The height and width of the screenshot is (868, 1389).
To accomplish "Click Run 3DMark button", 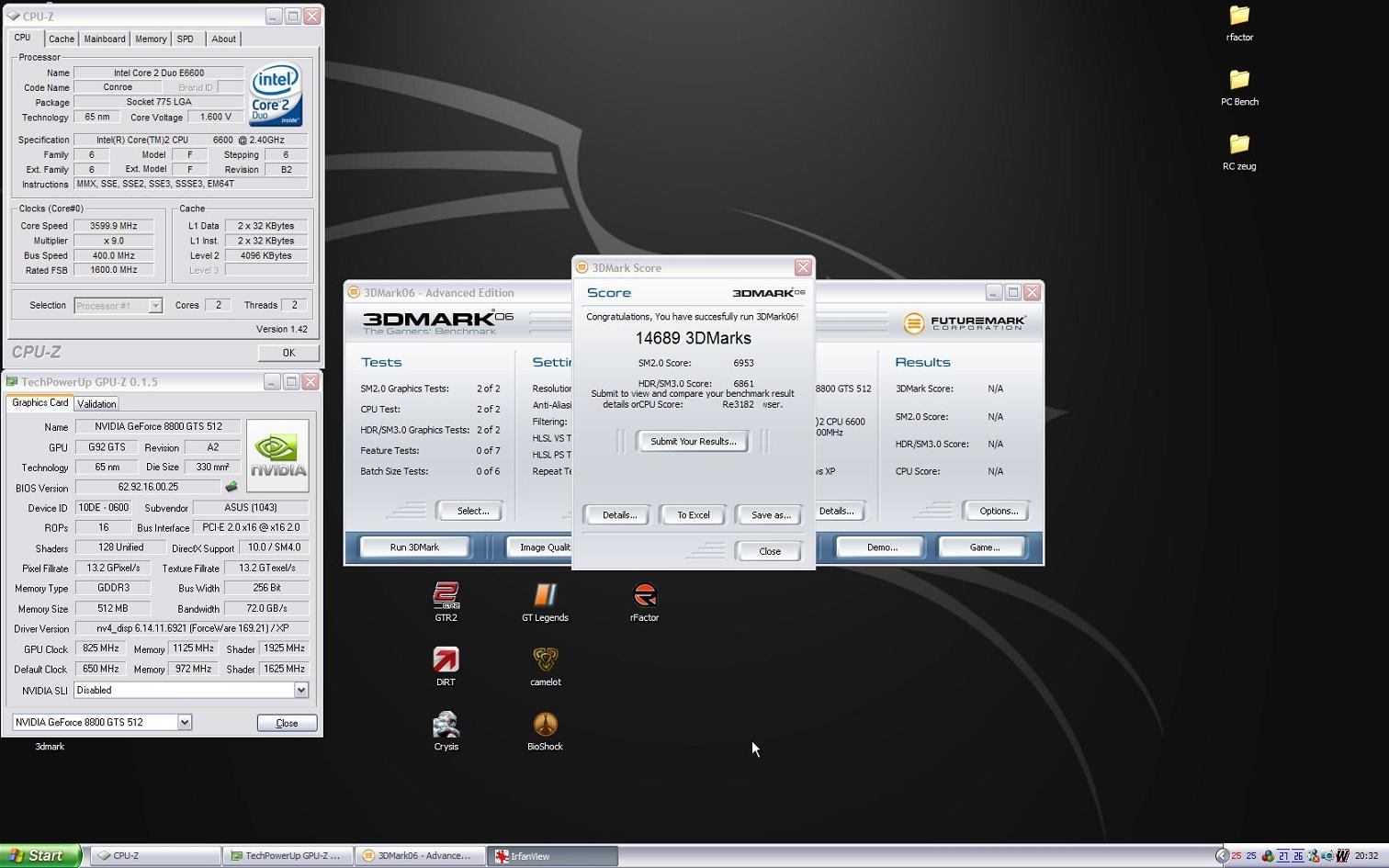I will (414, 547).
